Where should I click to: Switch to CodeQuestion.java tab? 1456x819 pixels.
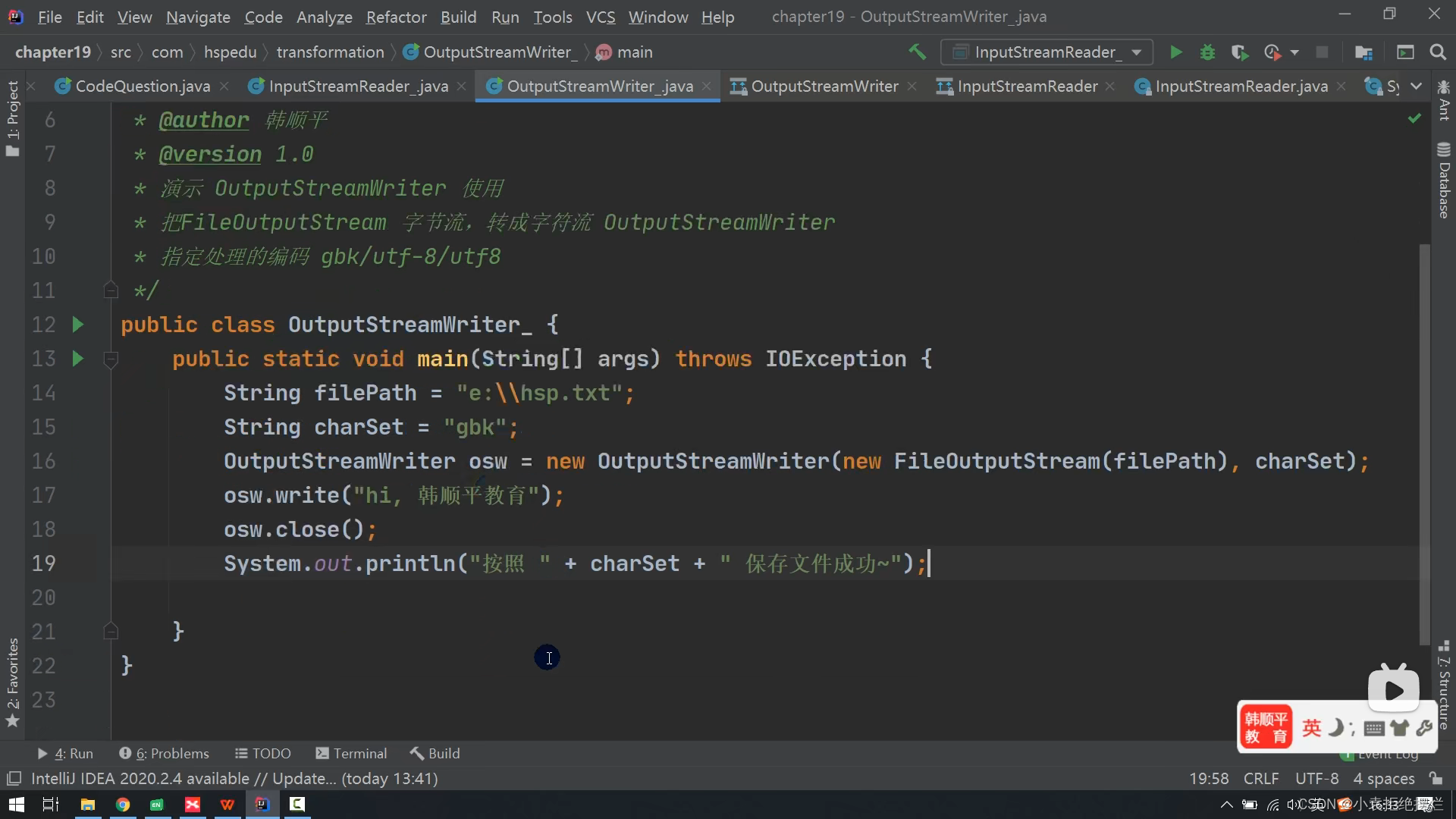pyautogui.click(x=142, y=86)
